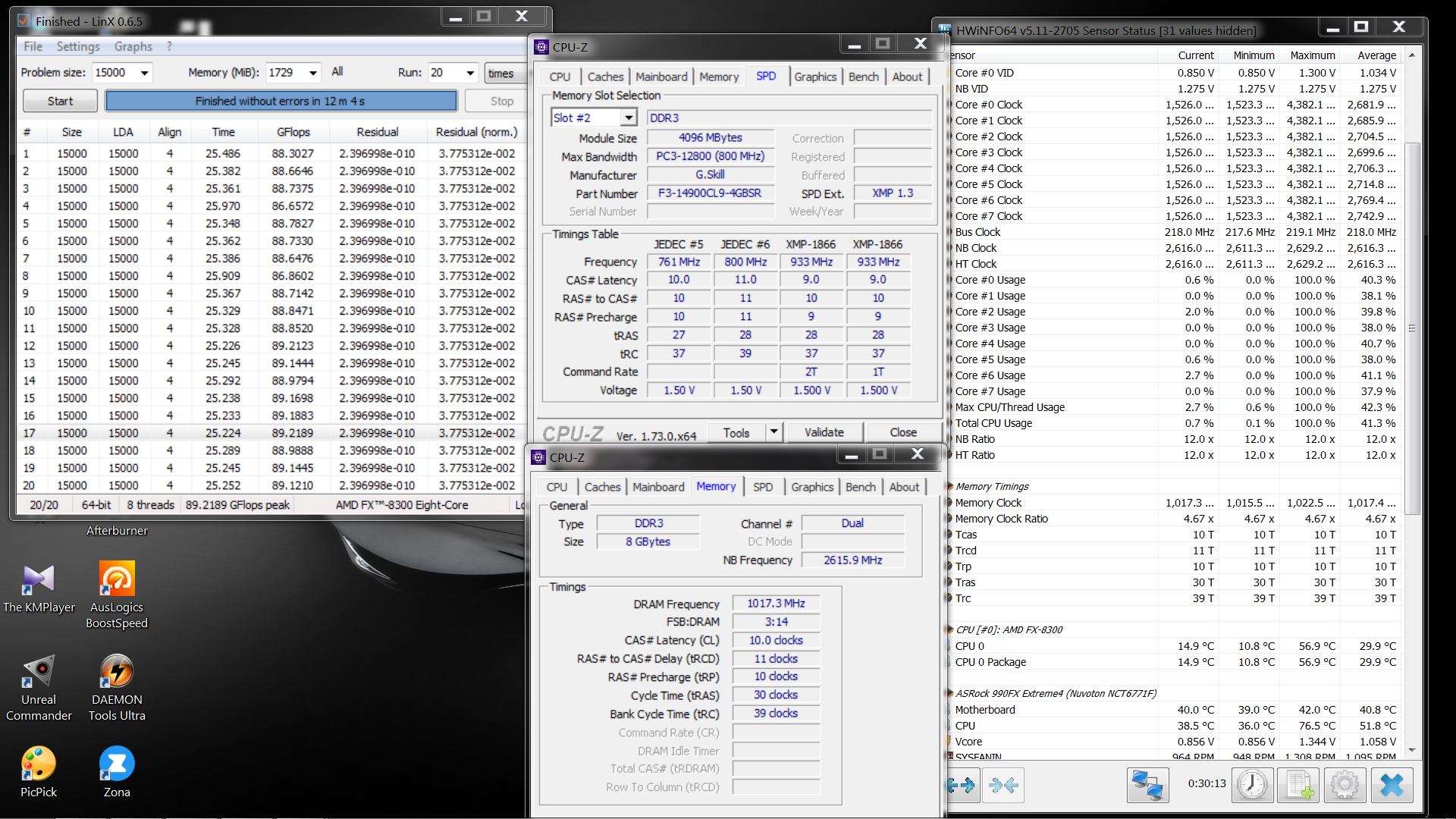Open HWiNFO remote network monitors icon

click(x=1147, y=786)
